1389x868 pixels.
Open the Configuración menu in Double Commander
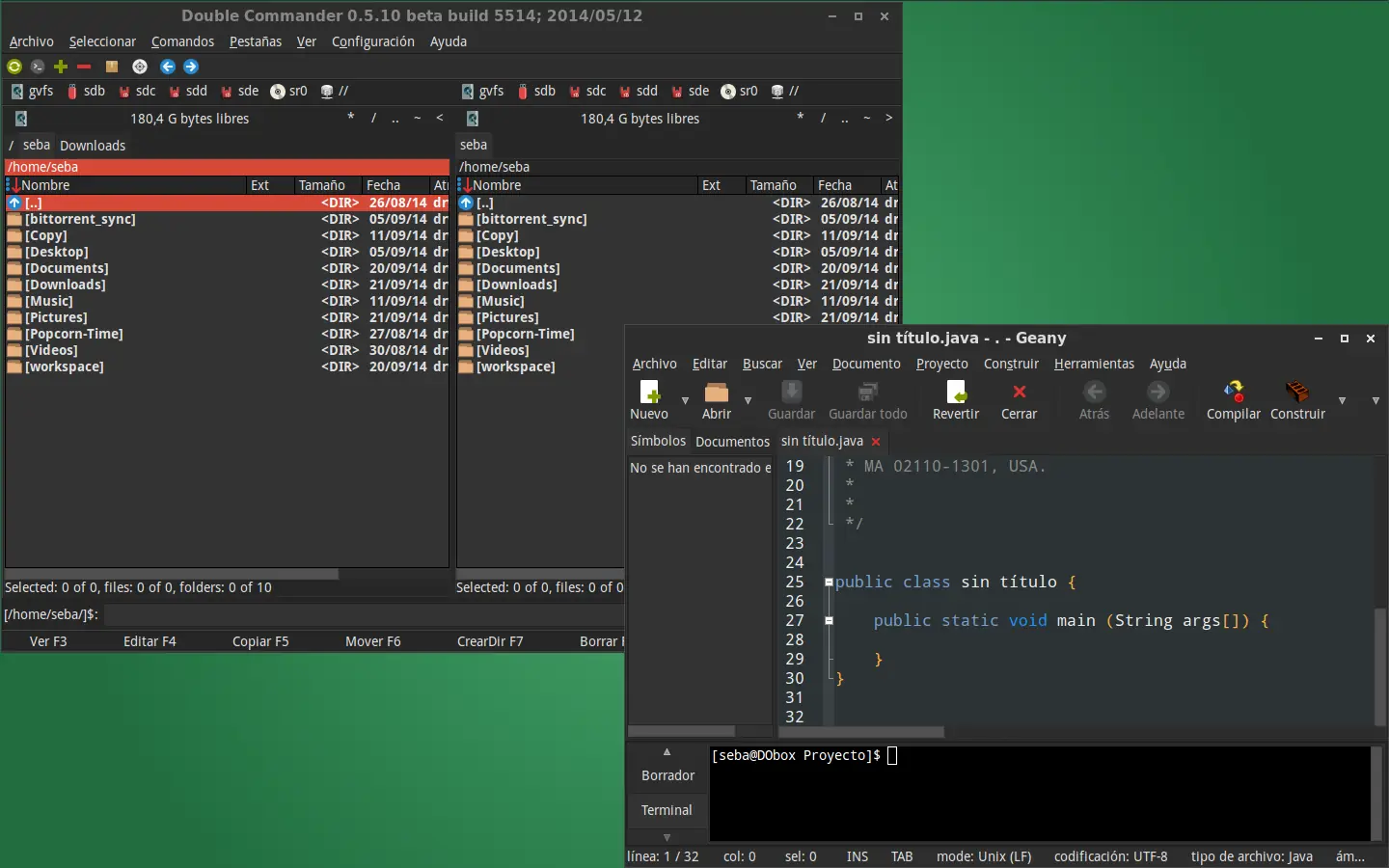(x=373, y=41)
